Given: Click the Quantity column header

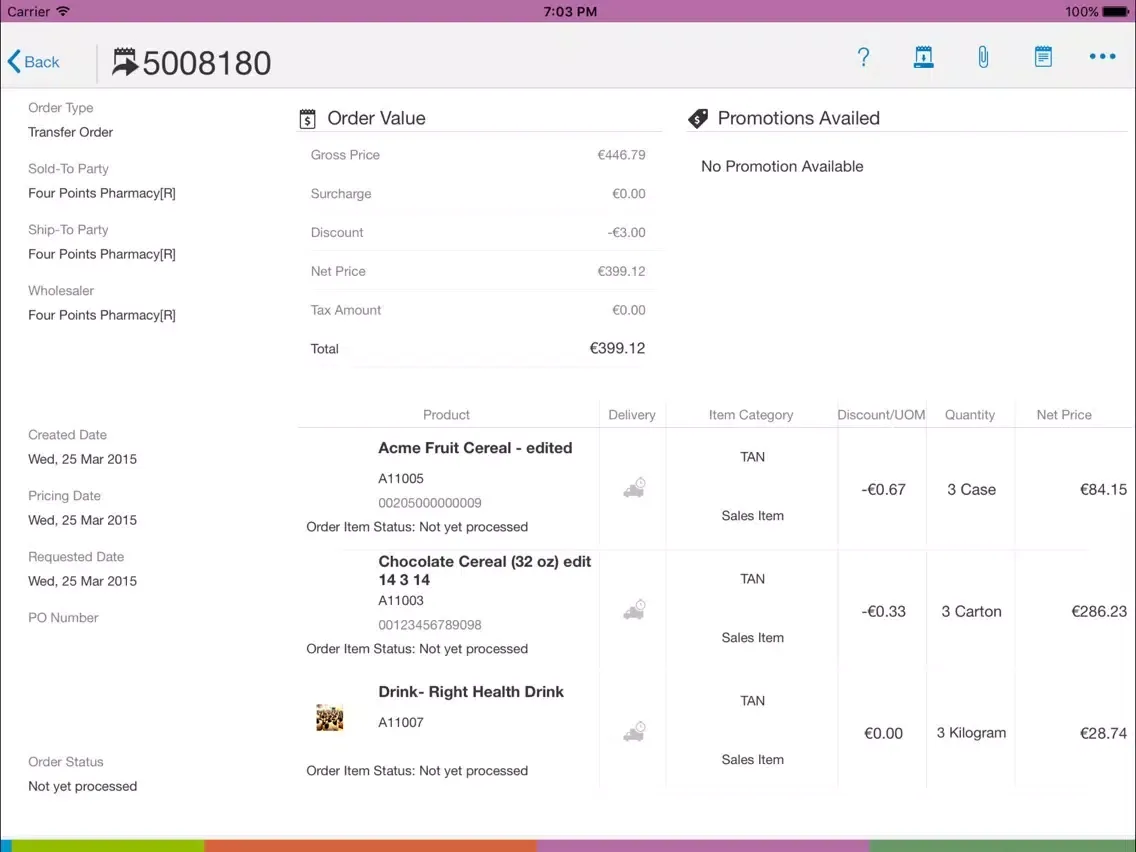Looking at the screenshot, I should pyautogui.click(x=970, y=415).
